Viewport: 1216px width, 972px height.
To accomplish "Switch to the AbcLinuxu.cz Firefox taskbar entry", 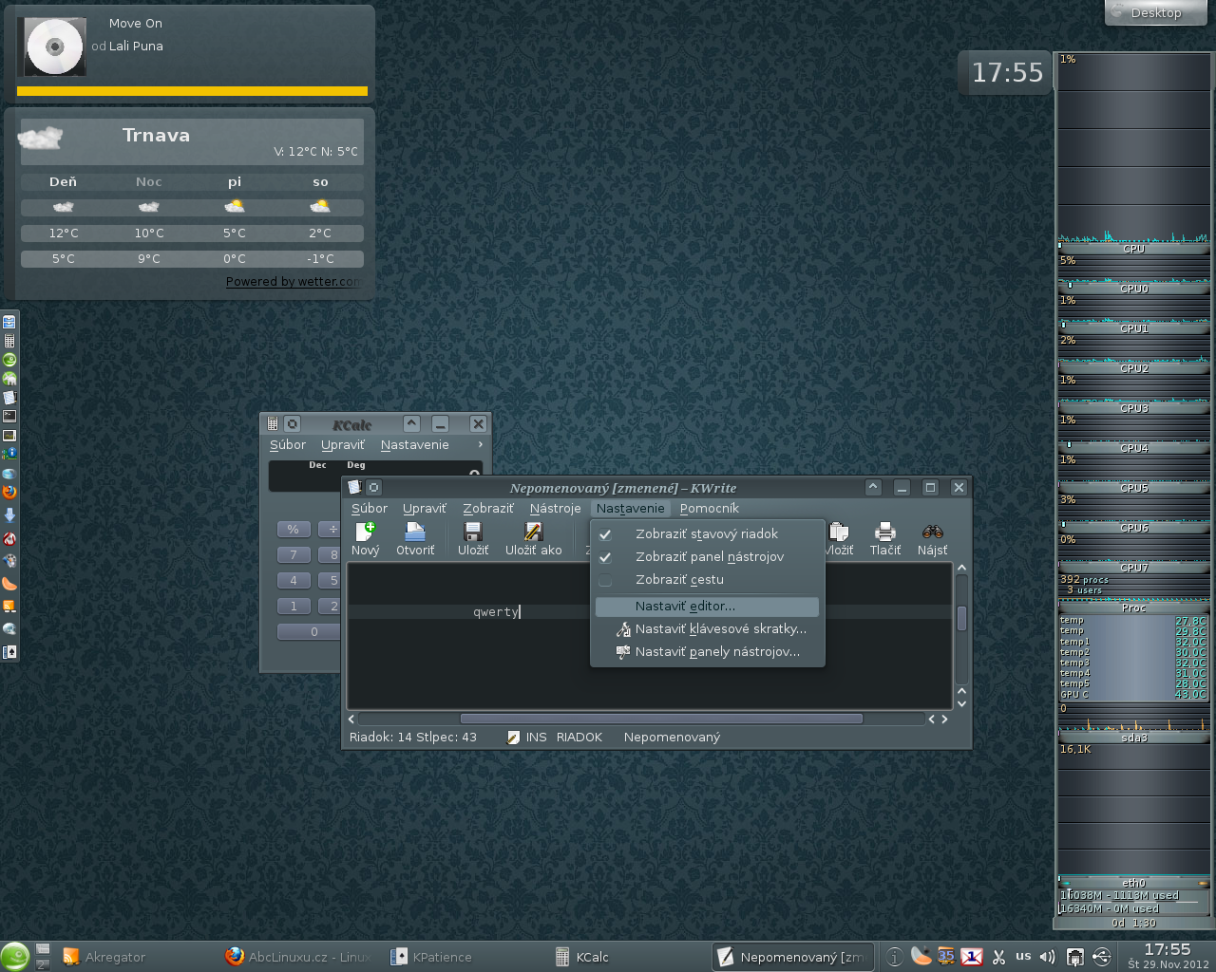I will 297,957.
